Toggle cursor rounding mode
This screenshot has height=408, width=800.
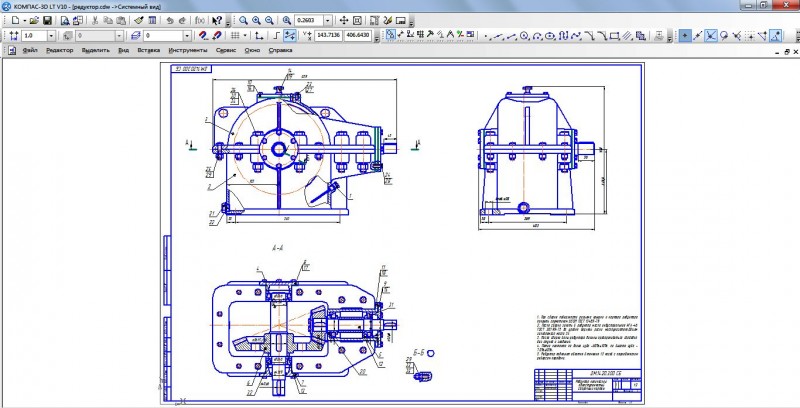tap(289, 36)
